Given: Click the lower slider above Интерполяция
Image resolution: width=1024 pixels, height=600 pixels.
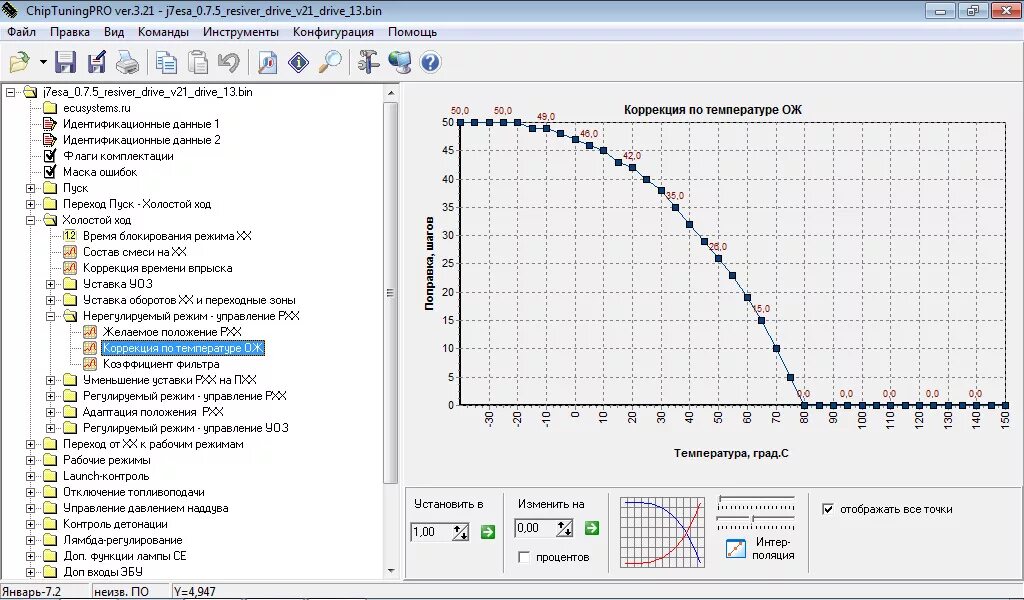Looking at the screenshot, I should (x=756, y=522).
